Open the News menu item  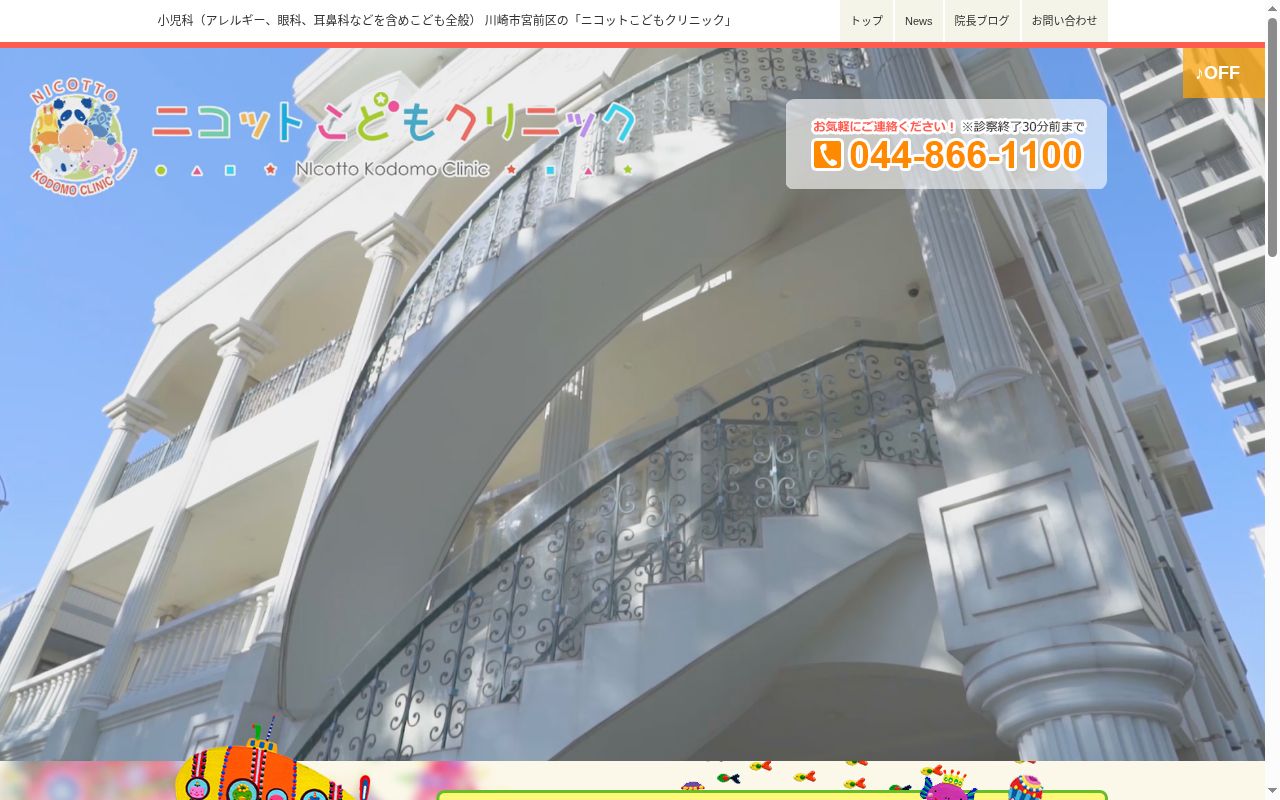(x=918, y=21)
